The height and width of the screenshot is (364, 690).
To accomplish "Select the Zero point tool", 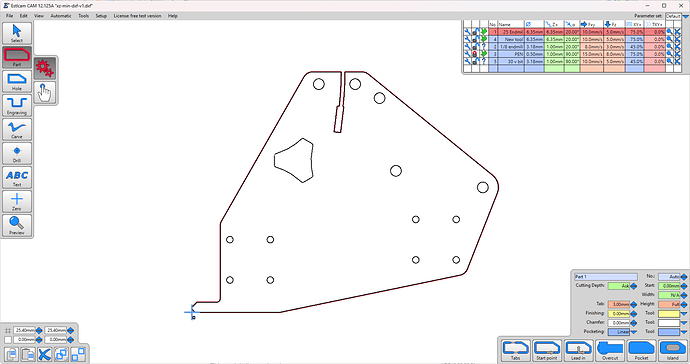I will [17, 201].
